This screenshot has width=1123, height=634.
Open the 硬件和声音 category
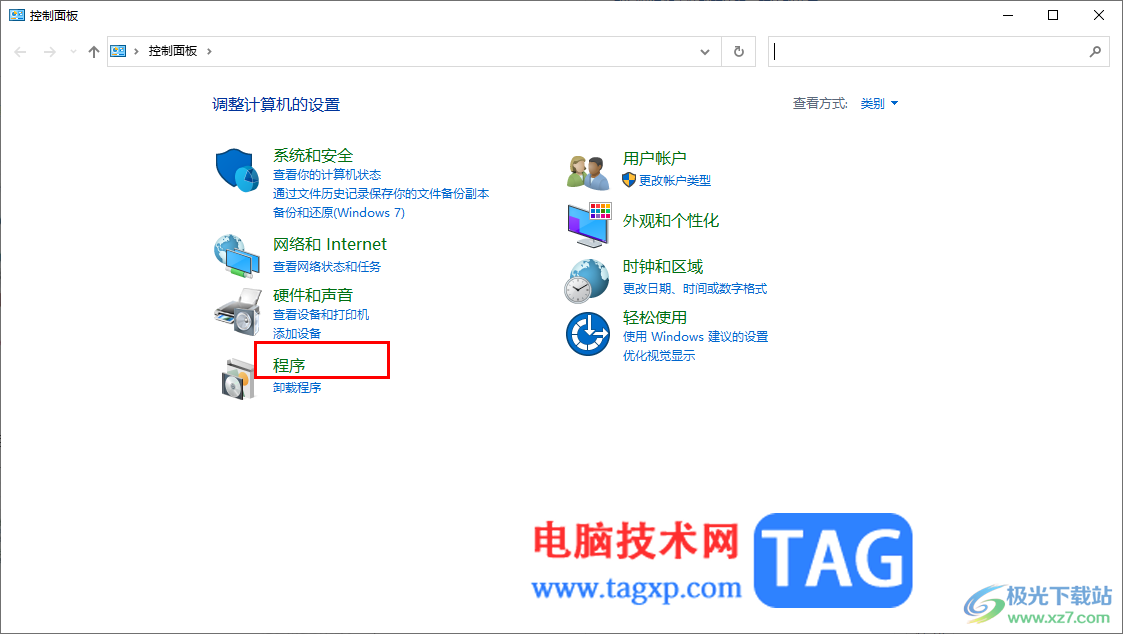coord(313,295)
